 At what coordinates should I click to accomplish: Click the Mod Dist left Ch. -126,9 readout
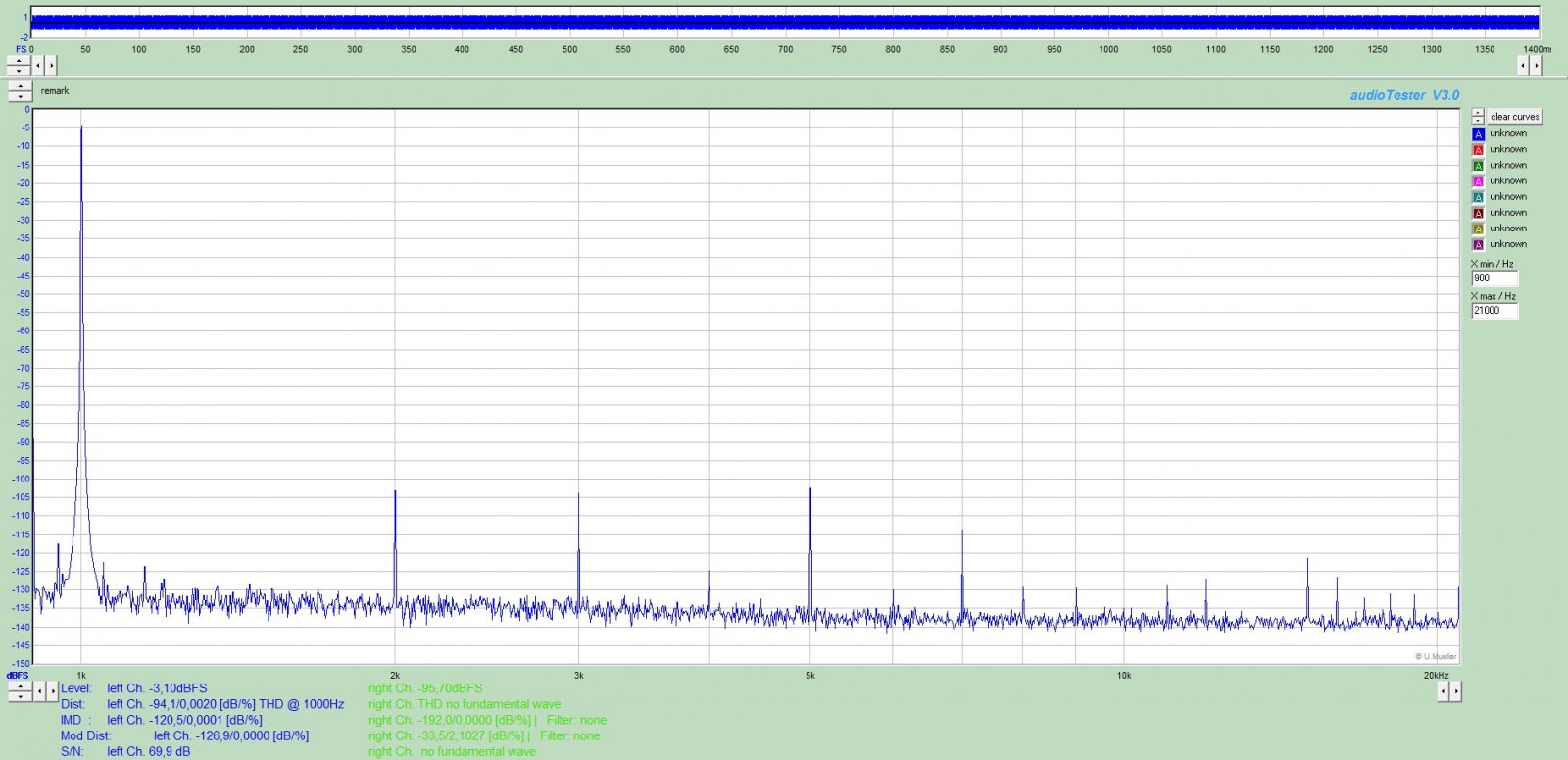(184, 735)
